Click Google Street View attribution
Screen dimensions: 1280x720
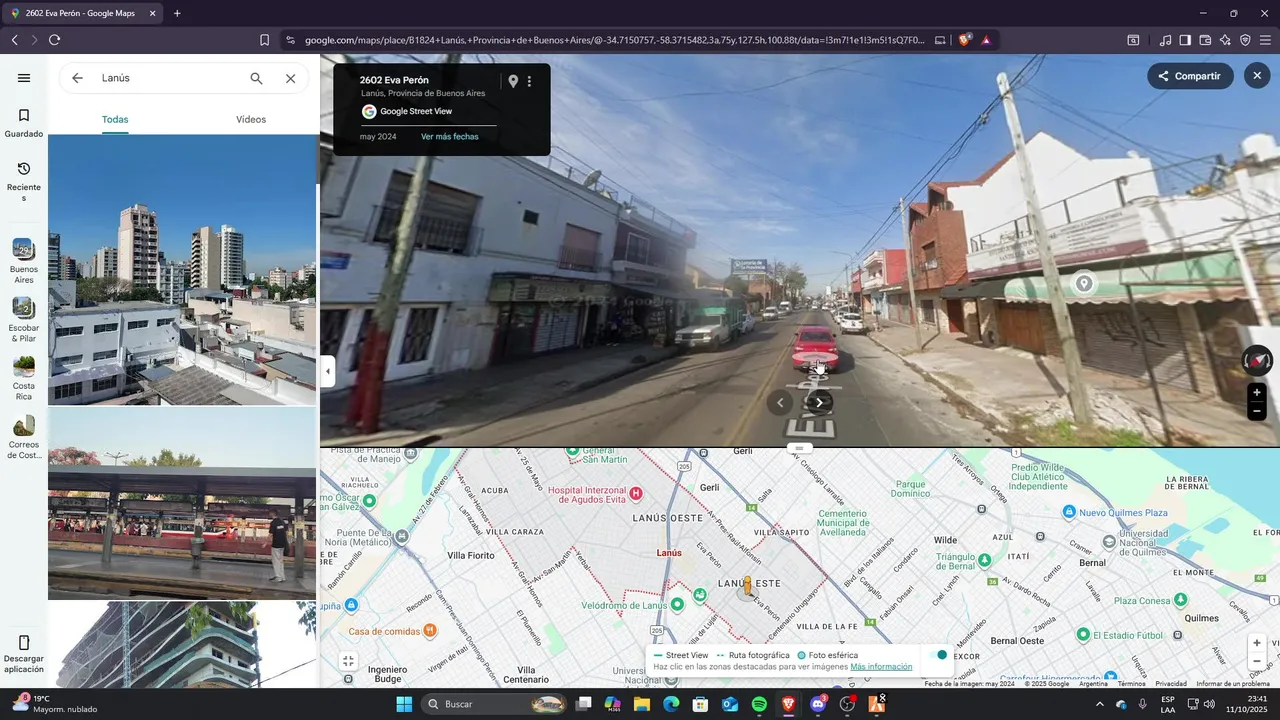pyautogui.click(x=407, y=111)
